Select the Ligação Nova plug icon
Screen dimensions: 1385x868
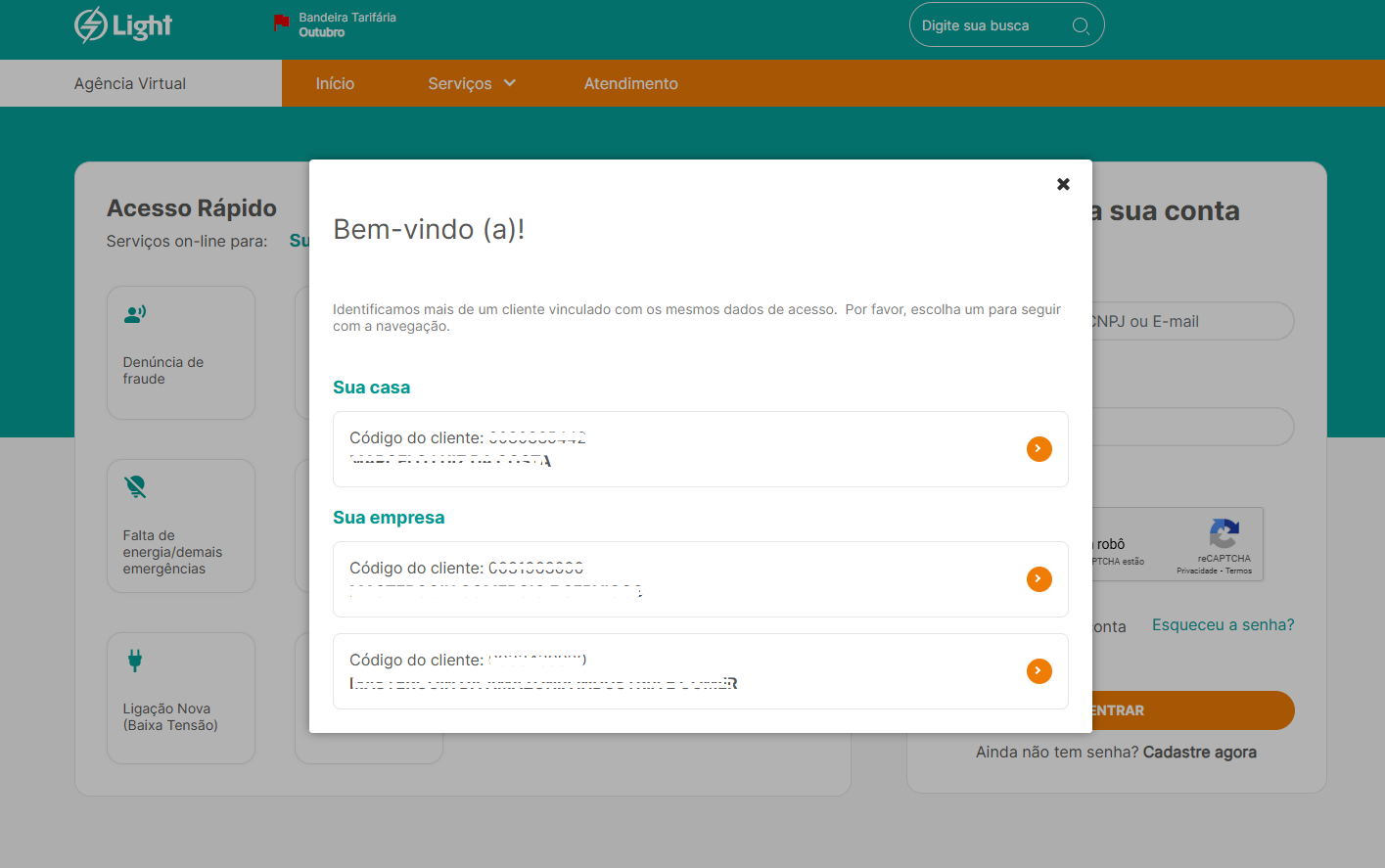pos(135,661)
